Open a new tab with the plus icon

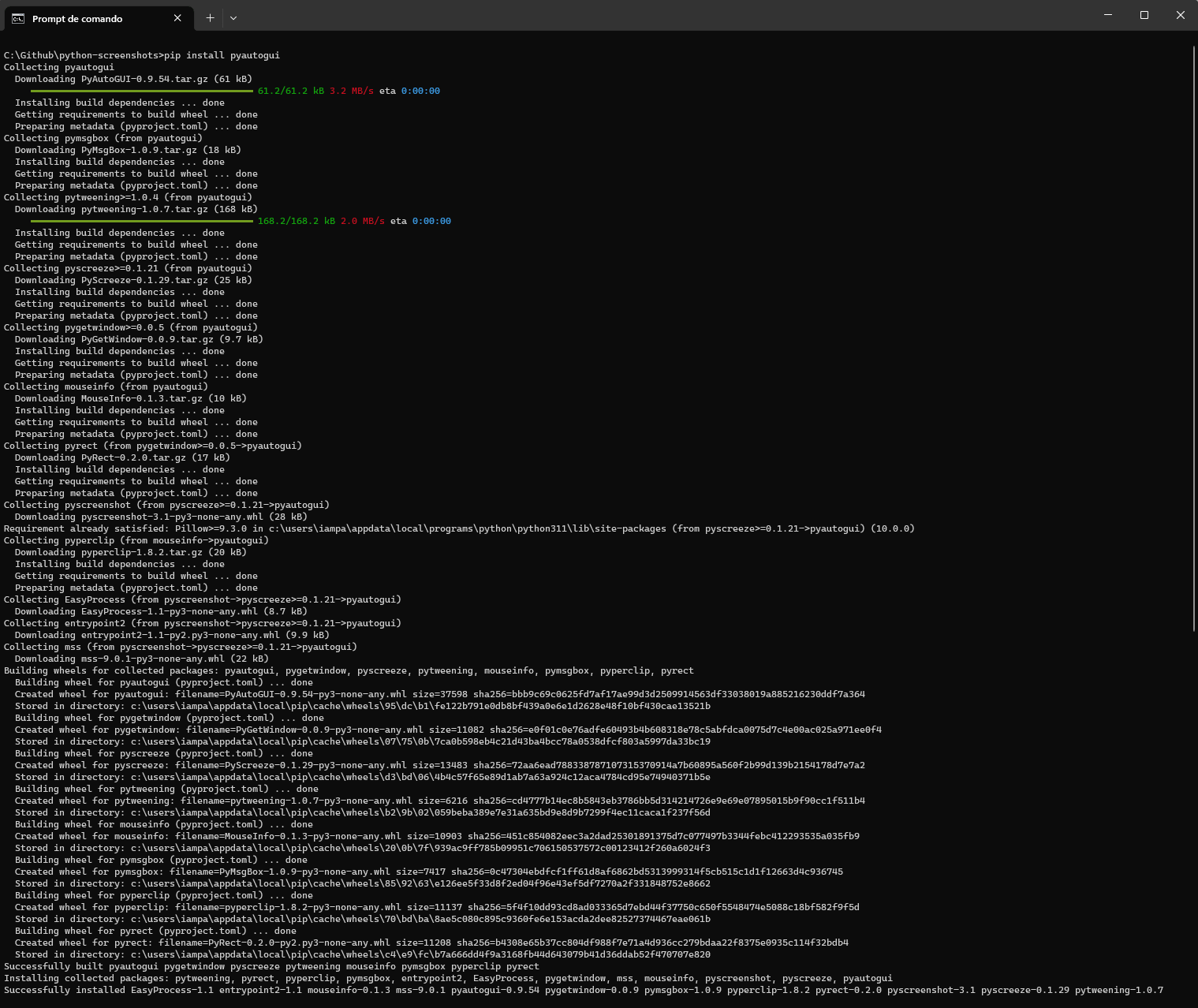pyautogui.click(x=210, y=17)
